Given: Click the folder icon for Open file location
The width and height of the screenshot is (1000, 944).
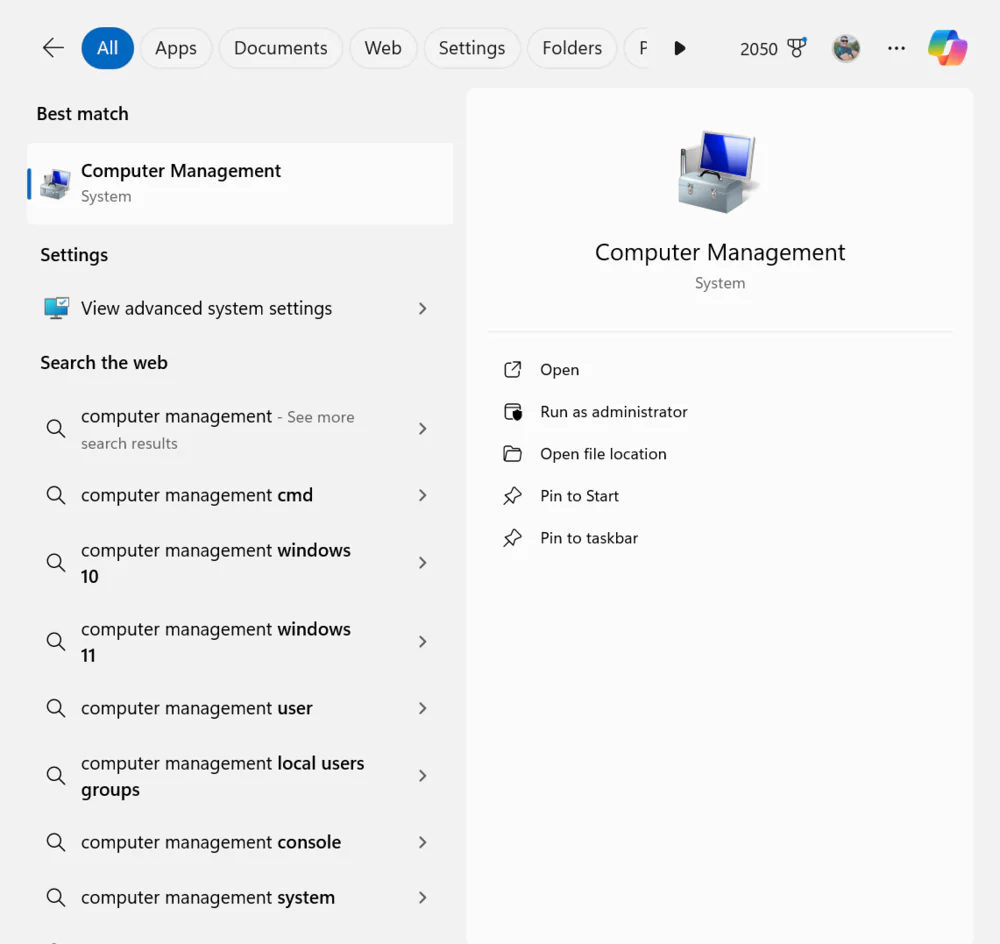Looking at the screenshot, I should tap(512, 454).
